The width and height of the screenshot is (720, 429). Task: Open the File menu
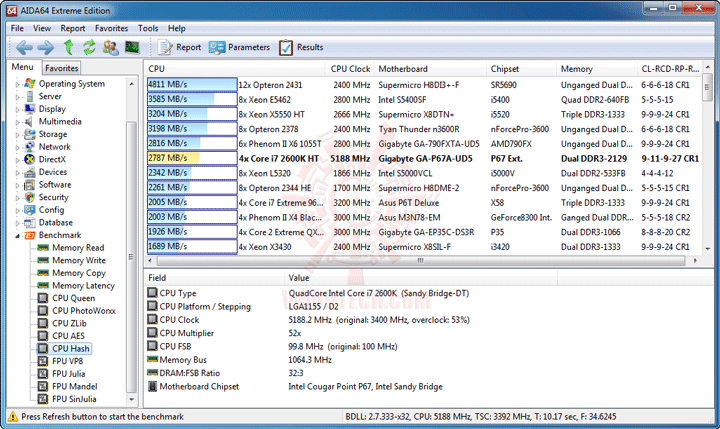[17, 28]
